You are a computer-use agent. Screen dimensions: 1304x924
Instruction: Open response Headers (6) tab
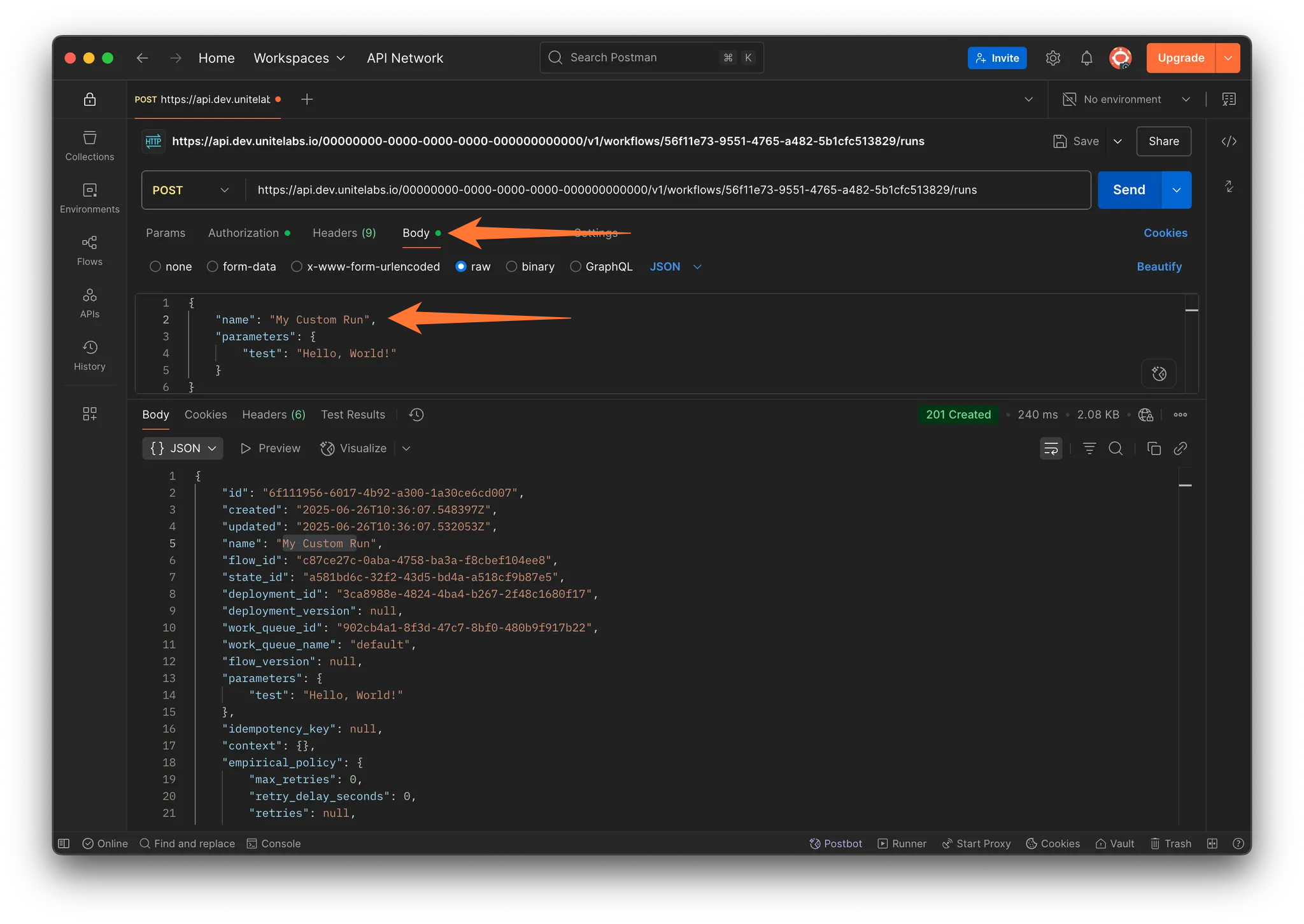click(x=274, y=415)
